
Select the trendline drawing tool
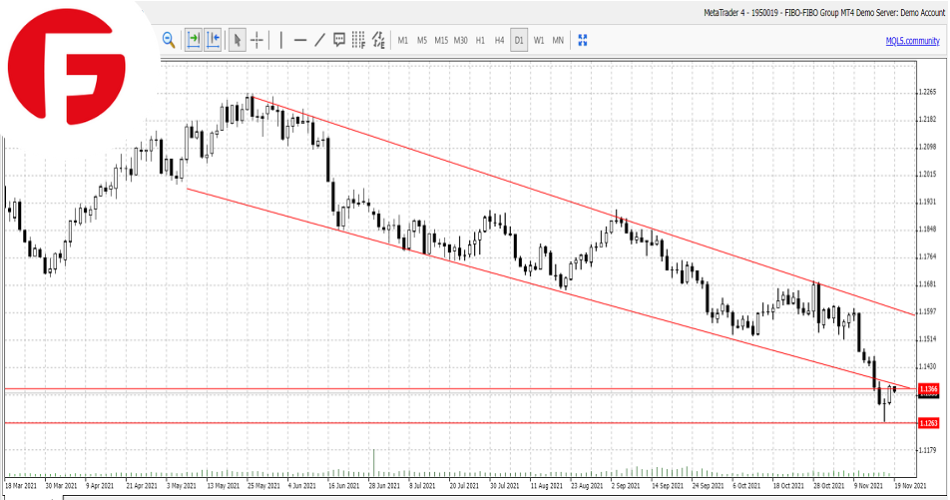pos(320,40)
